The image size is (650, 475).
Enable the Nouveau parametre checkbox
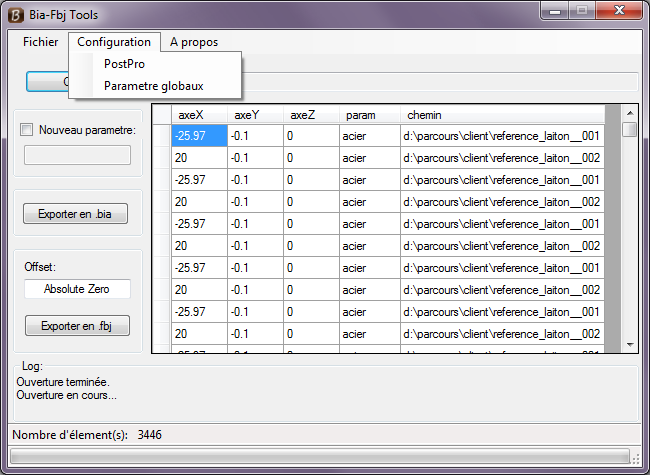(27, 130)
